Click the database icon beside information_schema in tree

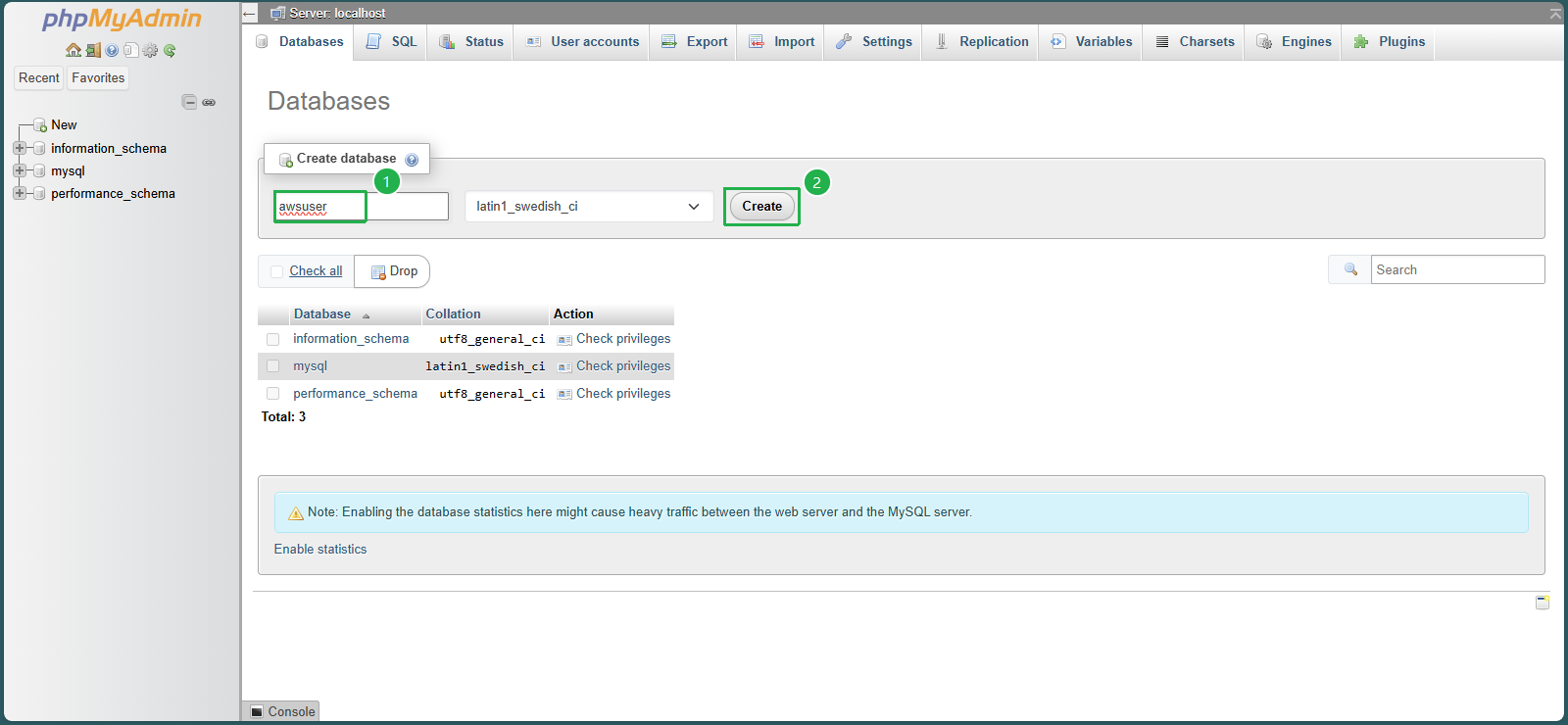point(39,149)
